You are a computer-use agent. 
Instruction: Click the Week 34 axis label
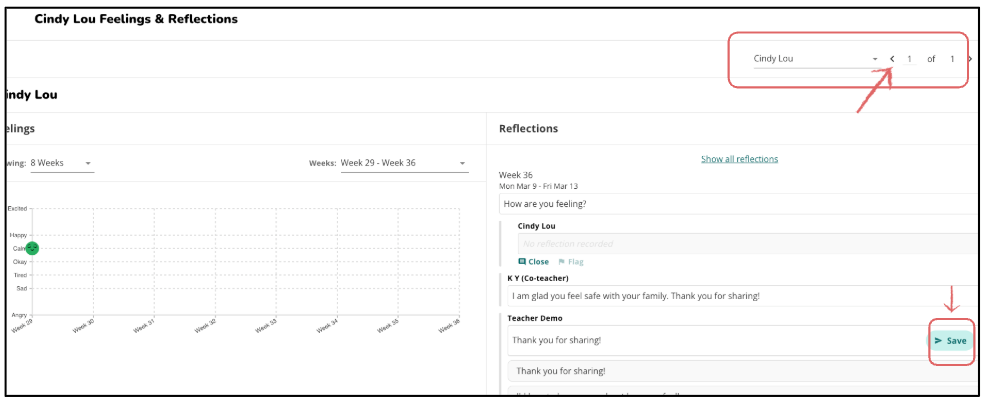(x=327, y=327)
